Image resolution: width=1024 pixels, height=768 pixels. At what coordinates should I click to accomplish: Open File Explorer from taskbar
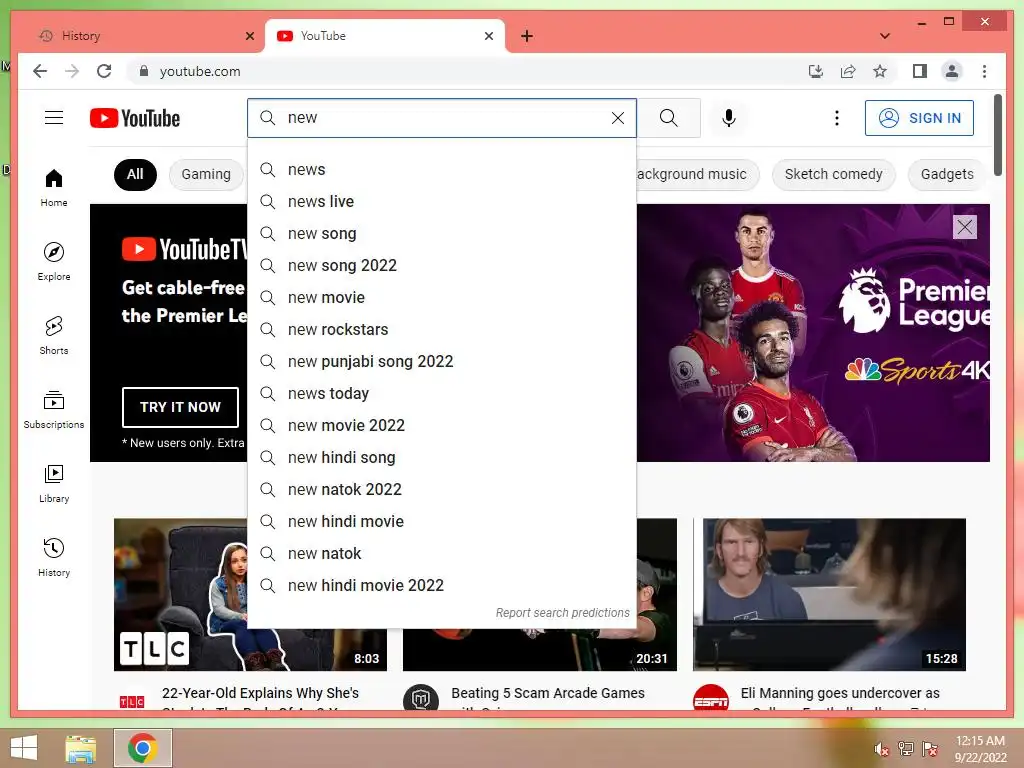(x=80, y=748)
